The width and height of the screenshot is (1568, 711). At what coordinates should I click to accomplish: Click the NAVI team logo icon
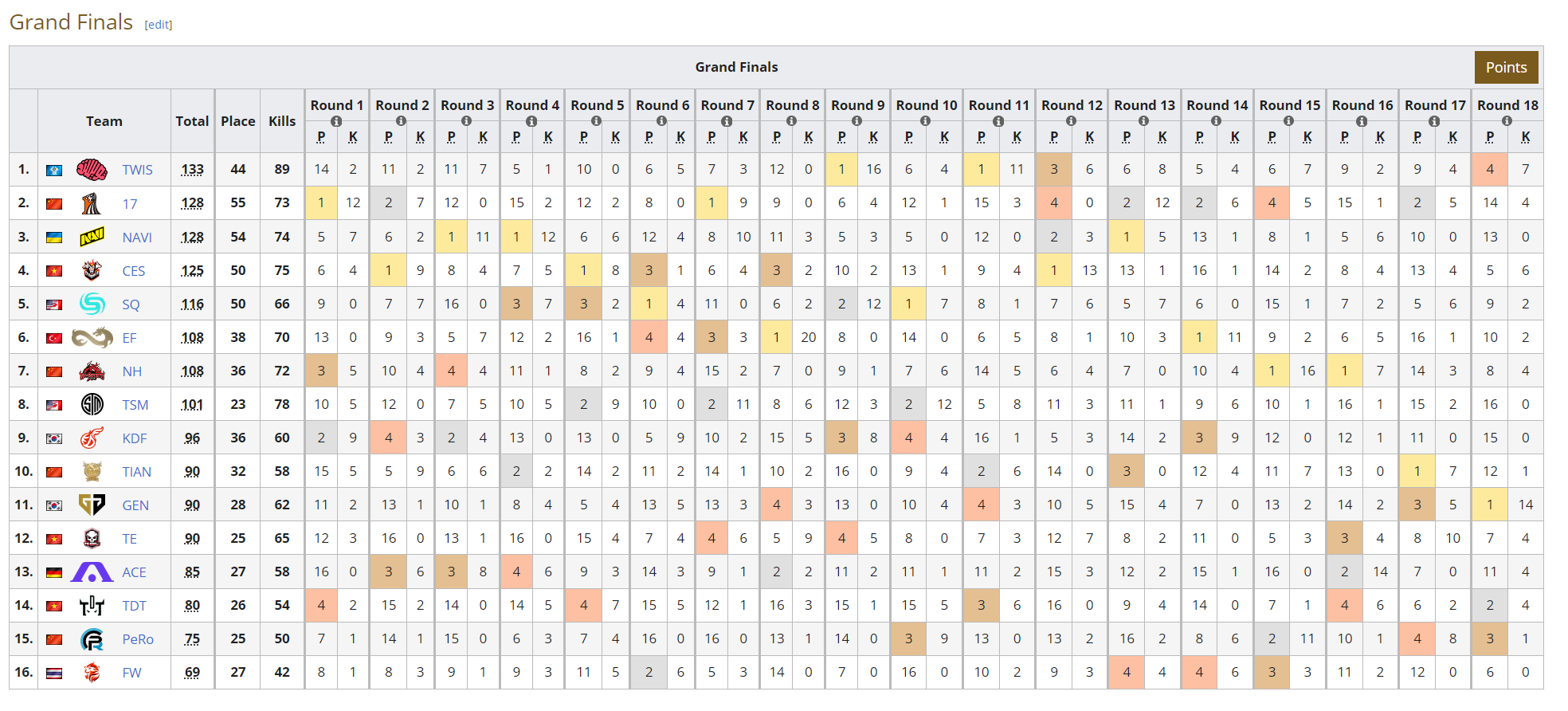pyautogui.click(x=92, y=238)
